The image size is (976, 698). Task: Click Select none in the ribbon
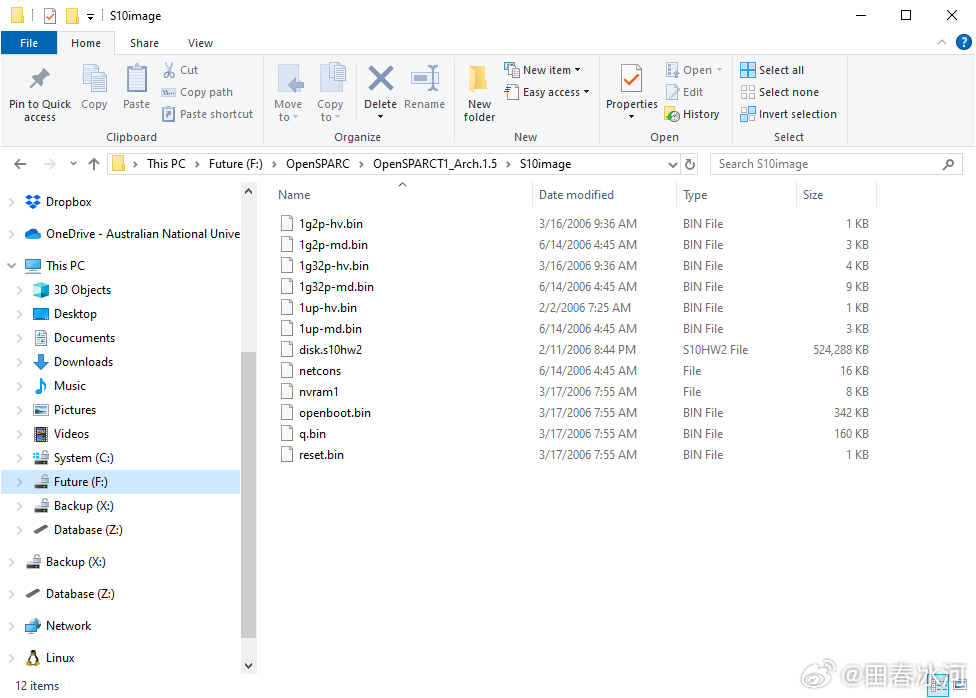[x=779, y=92]
